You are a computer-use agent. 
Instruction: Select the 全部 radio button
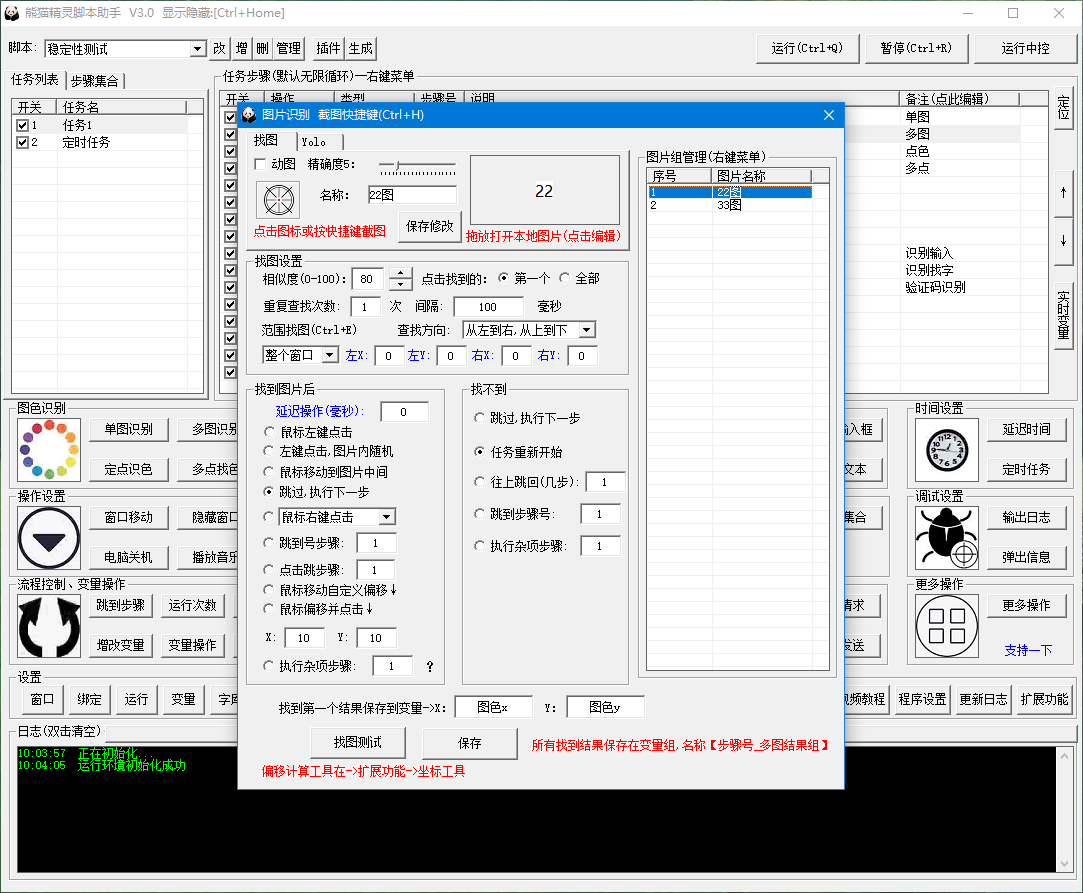click(565, 278)
